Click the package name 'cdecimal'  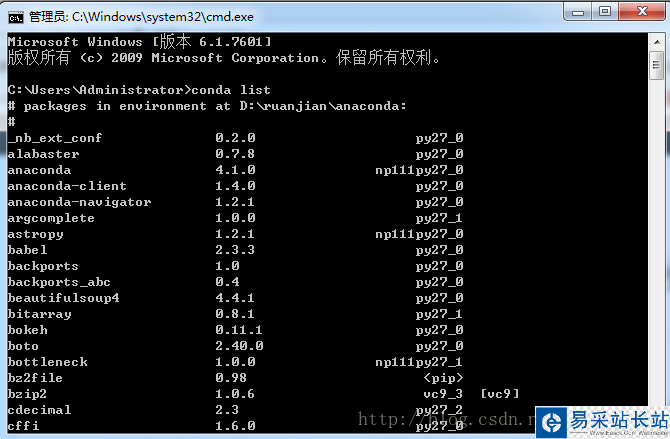39,410
